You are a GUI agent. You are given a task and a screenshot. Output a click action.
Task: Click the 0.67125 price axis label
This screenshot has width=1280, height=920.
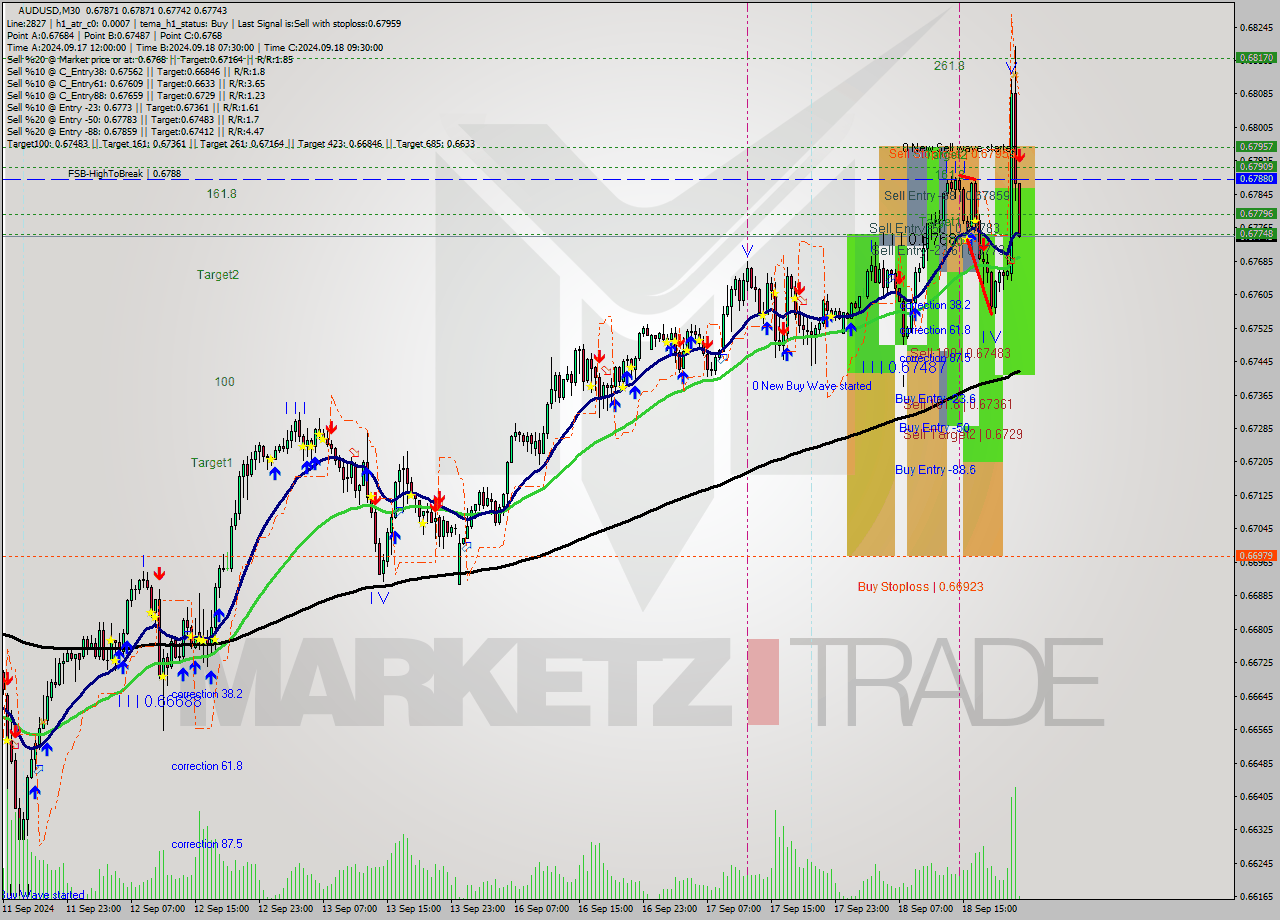pos(1257,495)
